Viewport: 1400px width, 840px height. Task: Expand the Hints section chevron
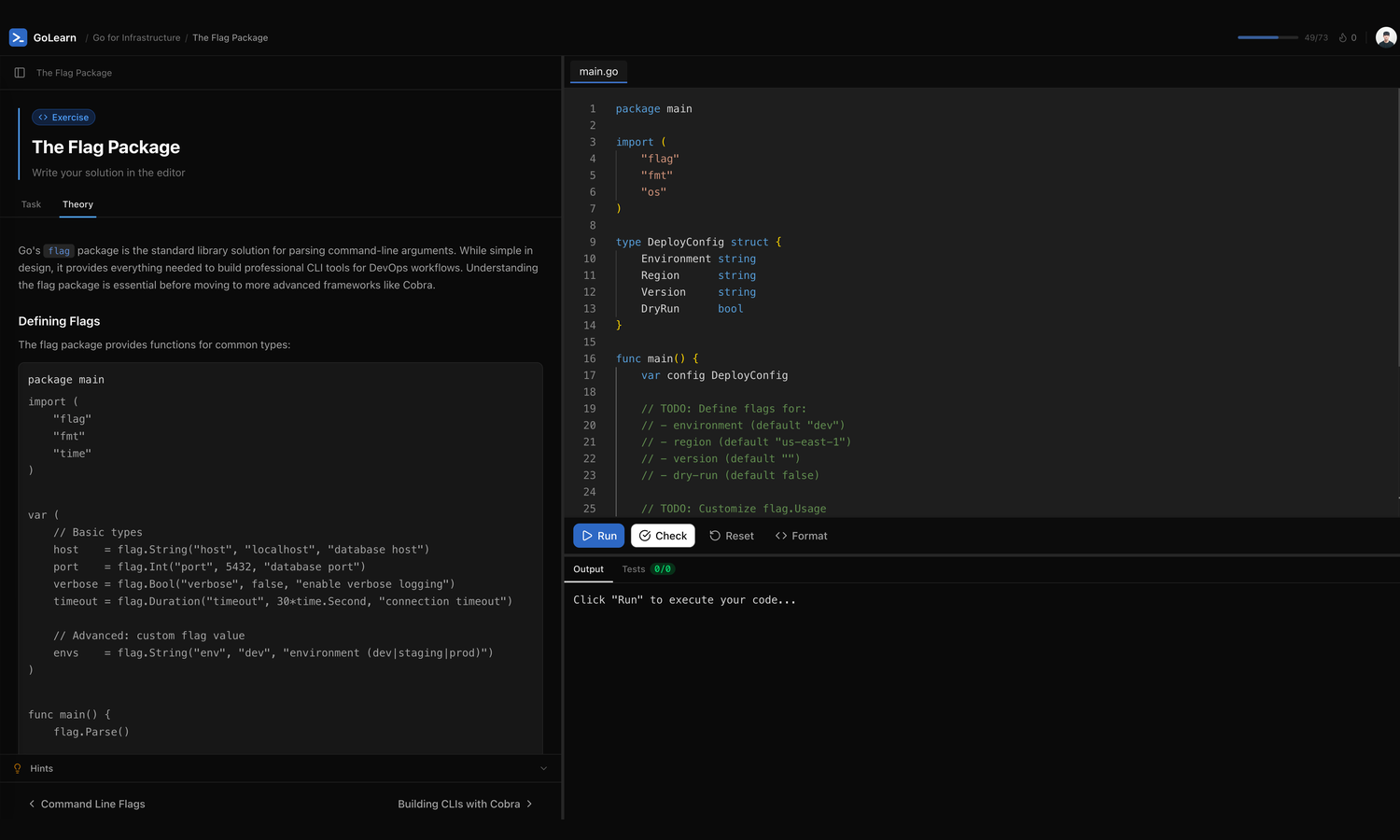click(543, 768)
